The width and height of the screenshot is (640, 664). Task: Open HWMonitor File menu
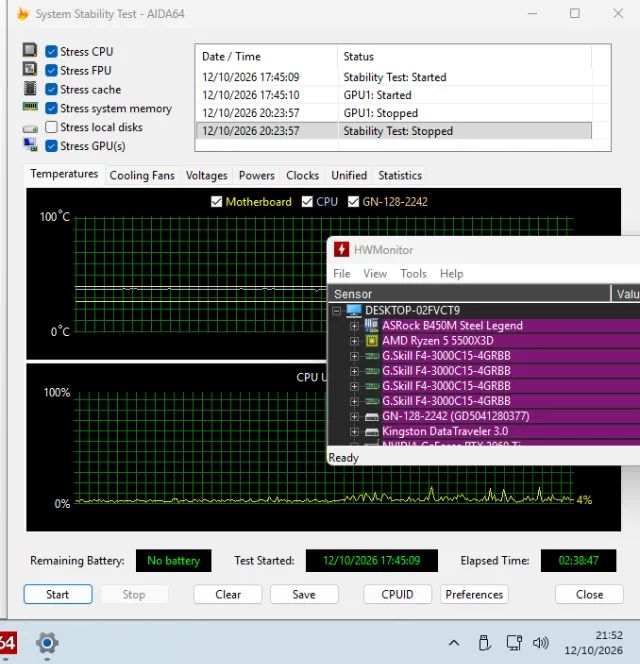tap(341, 274)
